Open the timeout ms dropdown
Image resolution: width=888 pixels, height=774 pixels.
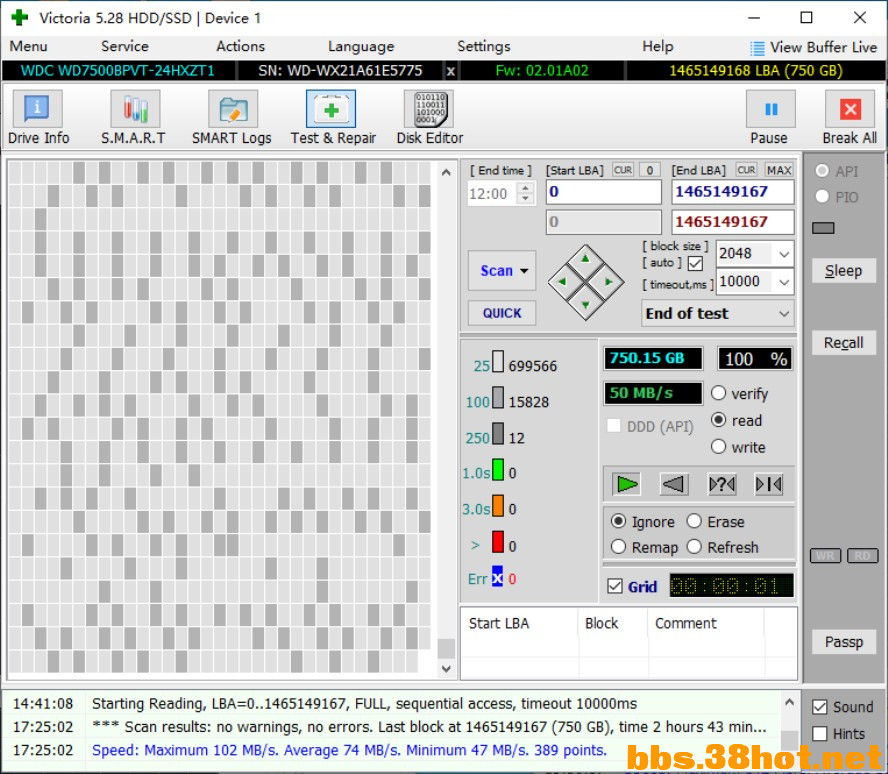[783, 282]
